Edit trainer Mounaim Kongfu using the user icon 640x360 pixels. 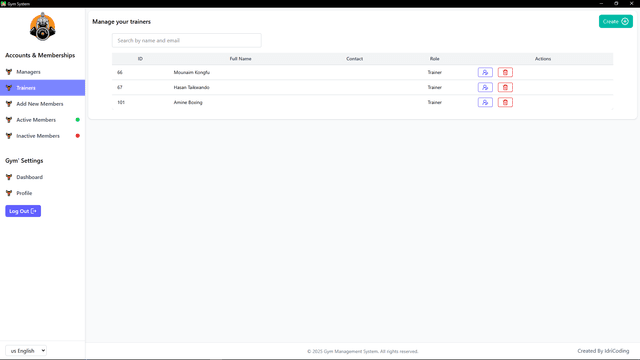pyautogui.click(x=485, y=72)
